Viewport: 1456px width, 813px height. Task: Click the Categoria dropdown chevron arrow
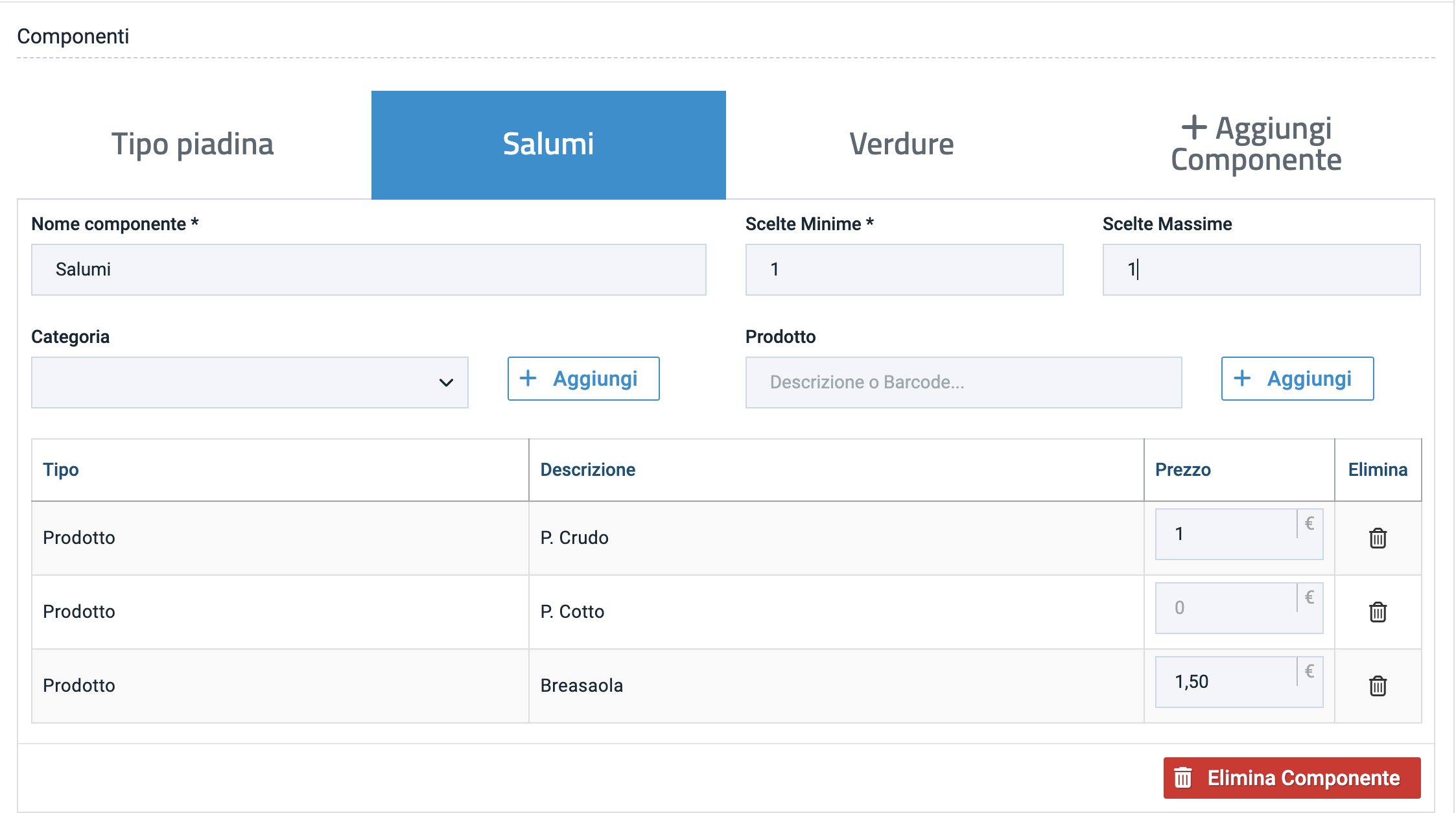[x=446, y=383]
